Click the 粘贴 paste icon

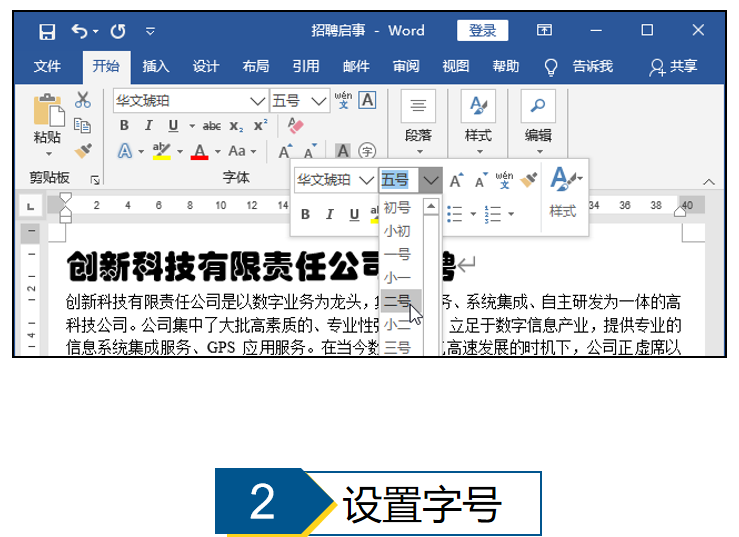49,110
